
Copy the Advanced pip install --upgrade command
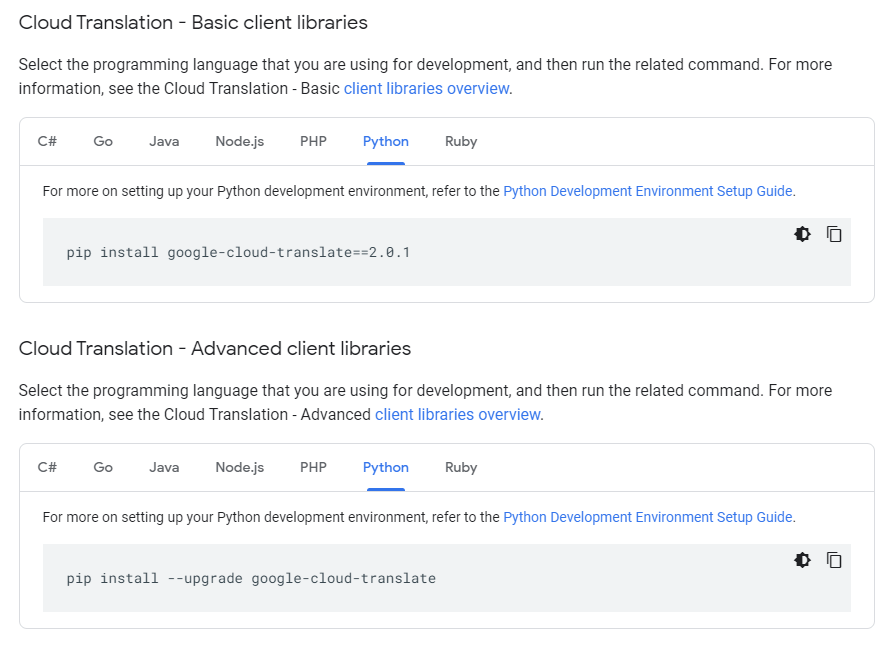834,560
